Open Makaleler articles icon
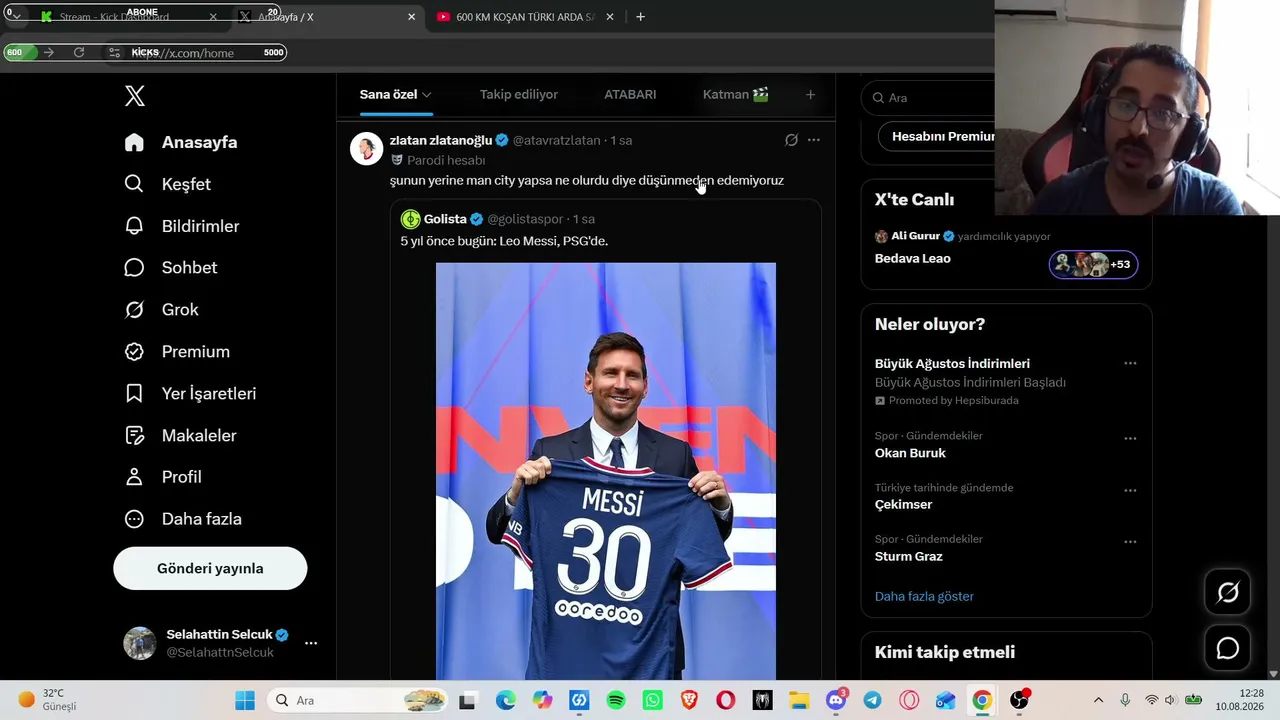The width and height of the screenshot is (1280, 720). (x=134, y=436)
